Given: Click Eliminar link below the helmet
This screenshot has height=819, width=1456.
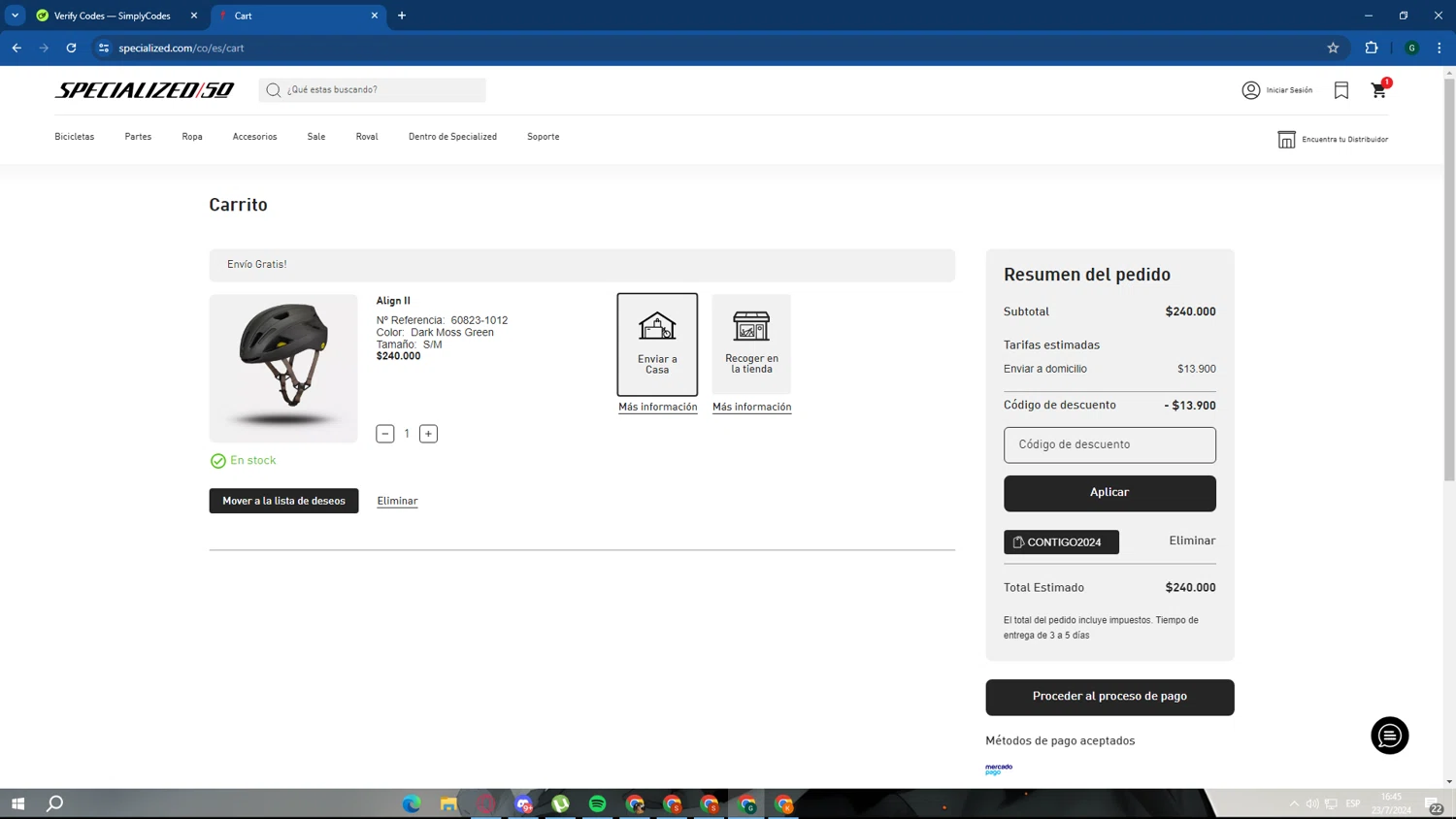Looking at the screenshot, I should [397, 501].
